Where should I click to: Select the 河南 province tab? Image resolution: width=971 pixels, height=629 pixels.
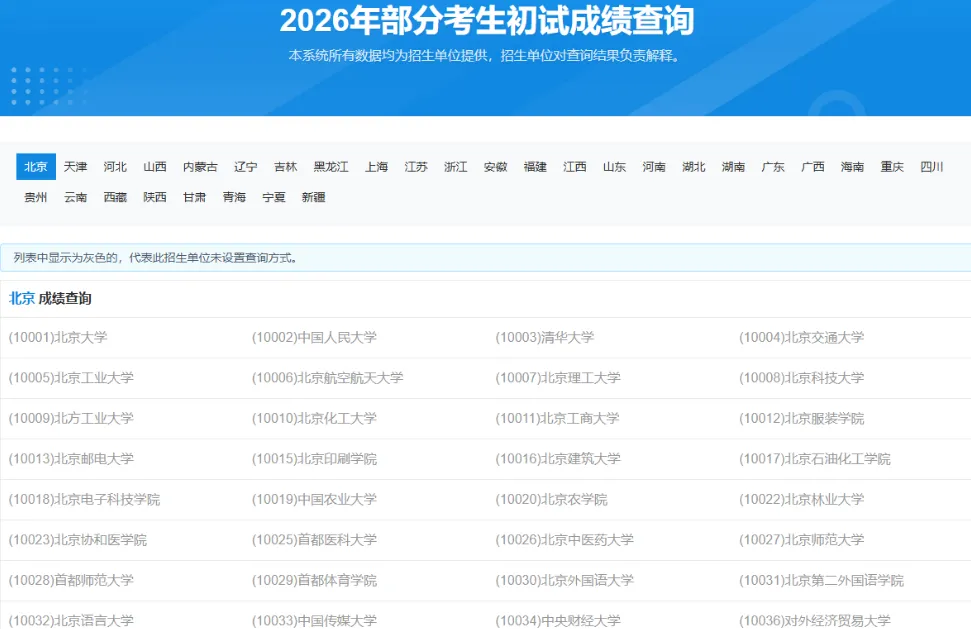[654, 167]
